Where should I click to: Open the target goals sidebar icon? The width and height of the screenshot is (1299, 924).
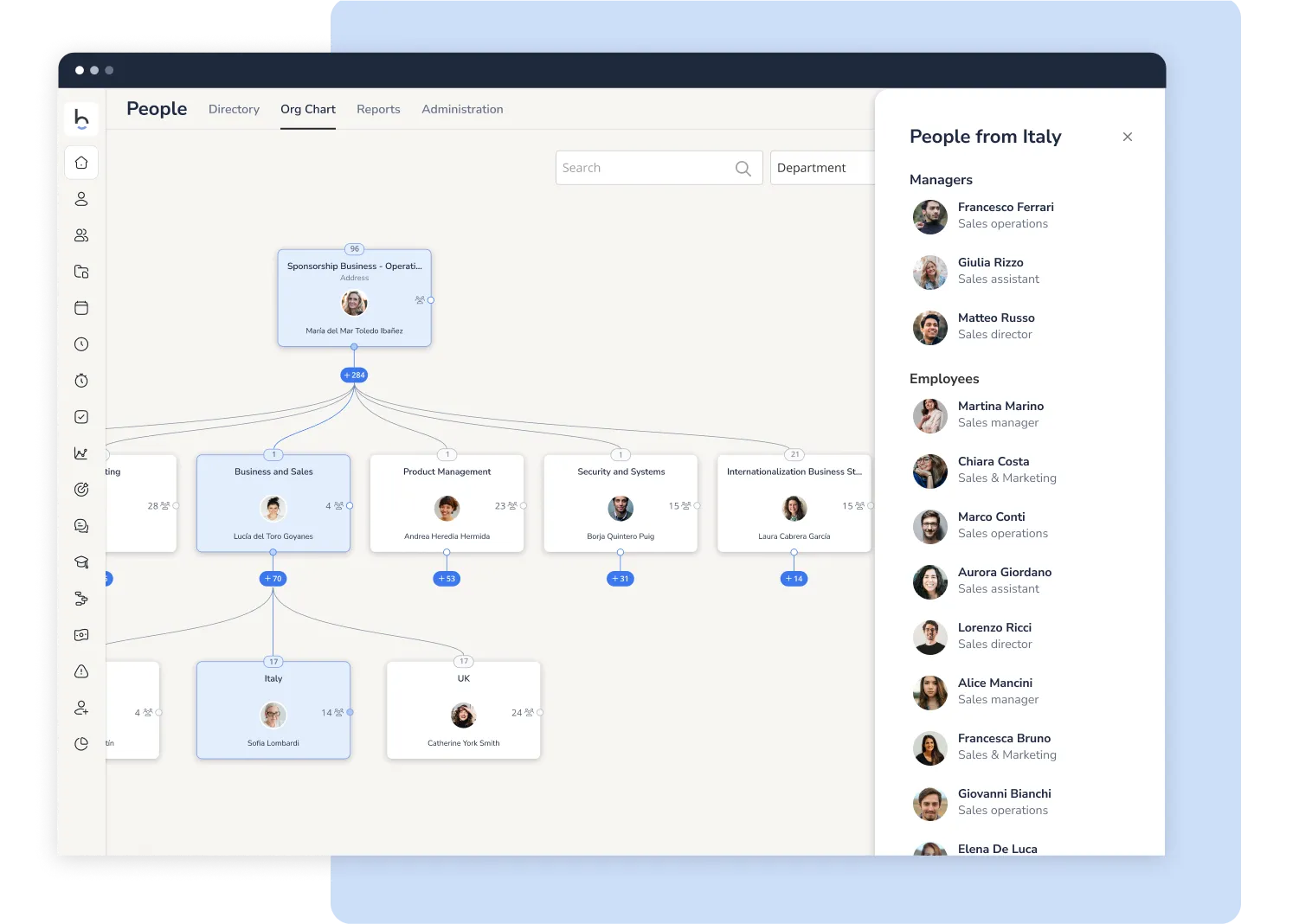81,490
